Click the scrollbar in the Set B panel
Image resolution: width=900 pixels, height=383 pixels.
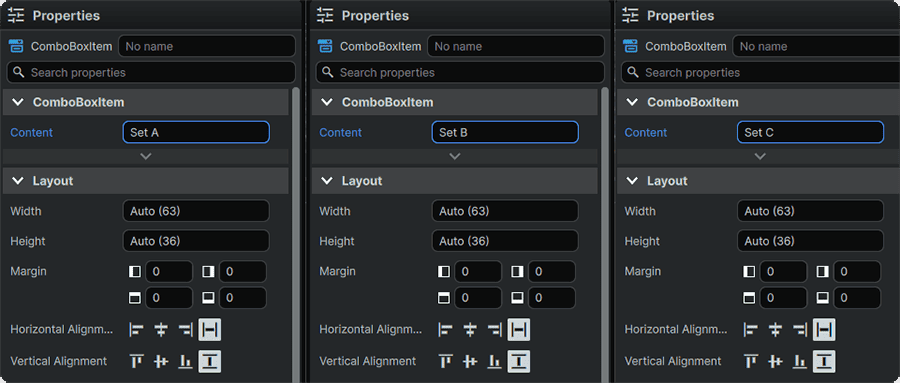pos(604,234)
